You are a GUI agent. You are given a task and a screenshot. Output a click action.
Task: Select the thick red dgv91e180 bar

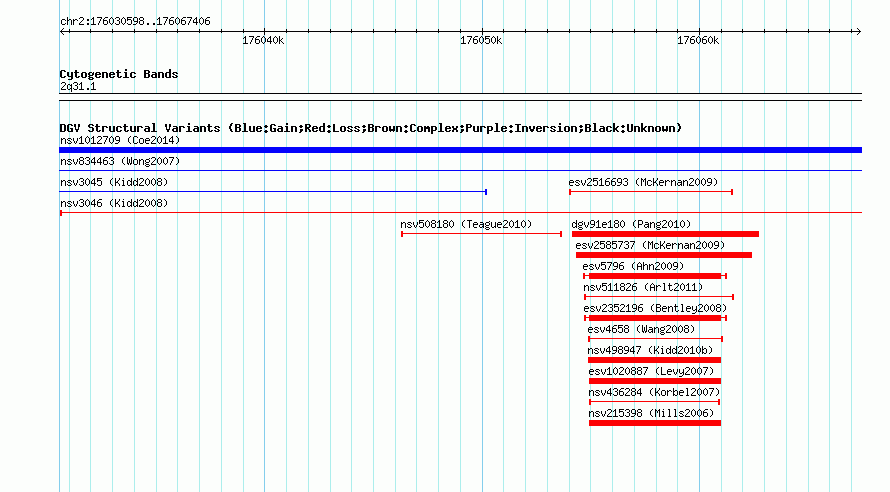point(665,234)
